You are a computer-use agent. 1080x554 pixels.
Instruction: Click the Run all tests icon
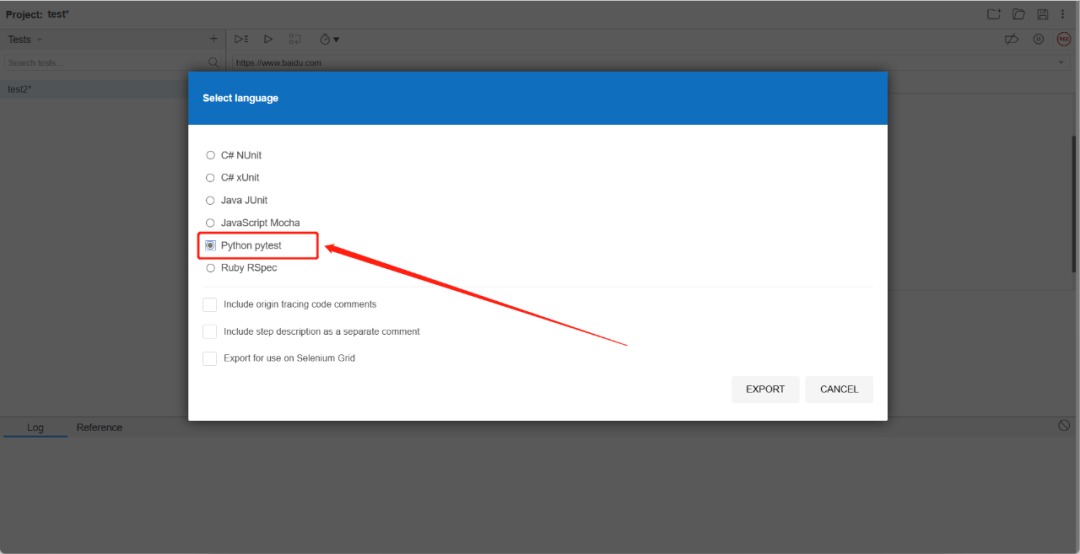[241, 39]
